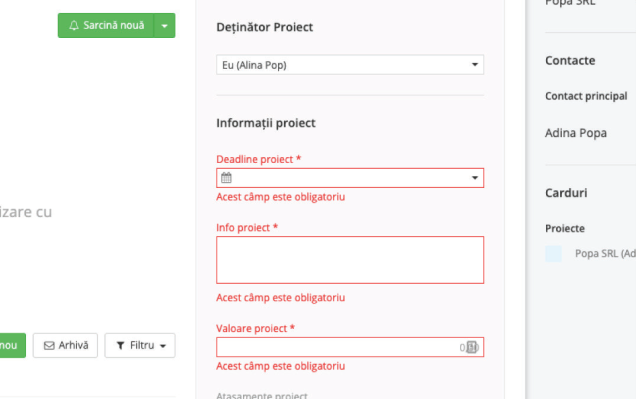Expand the Deținător Proiect dropdown

[x=350, y=65]
